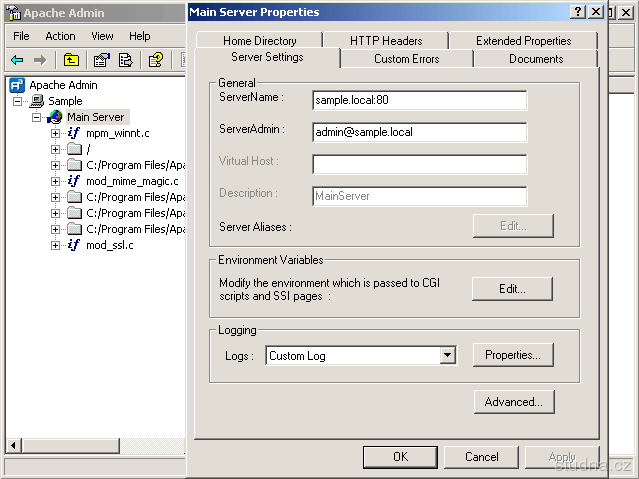Image resolution: width=639 pixels, height=479 pixels.
Task: Click the Back arrow toolbar icon
Action: pos(17,60)
